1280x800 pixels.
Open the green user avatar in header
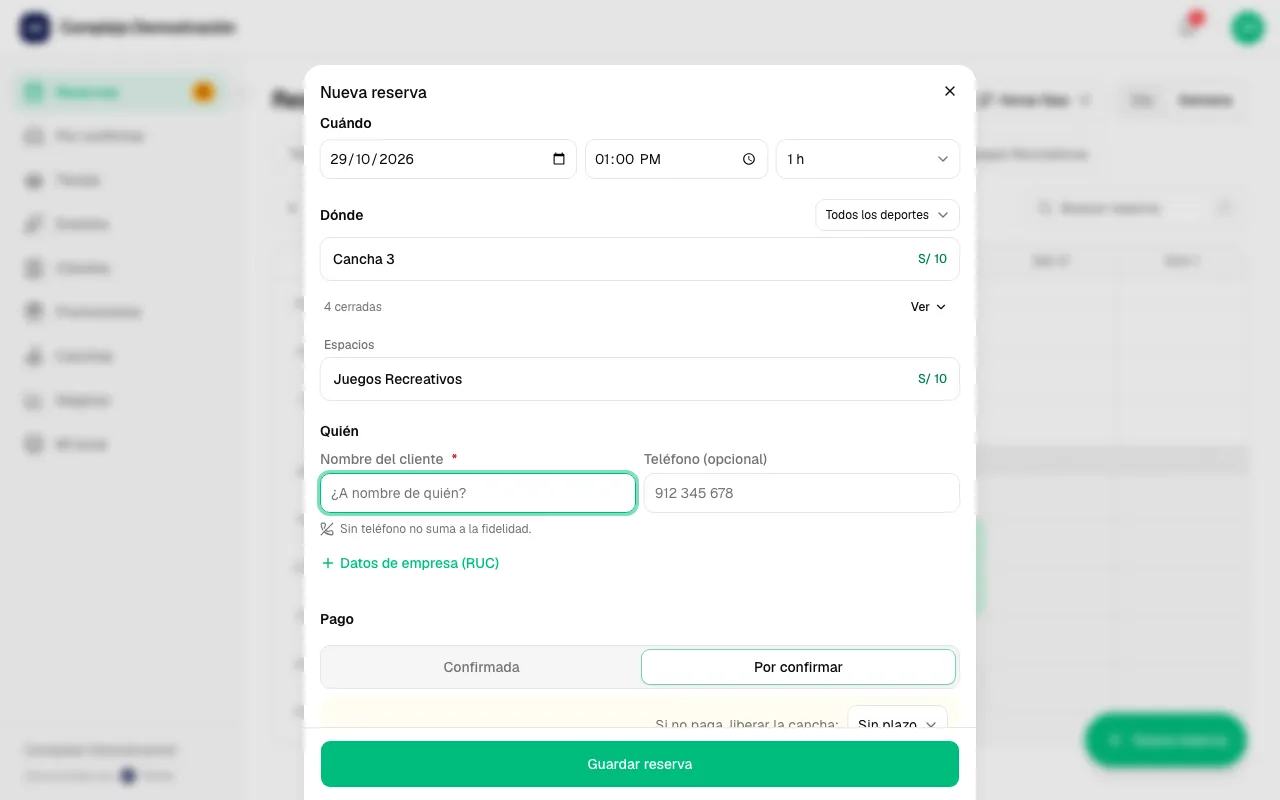[1248, 27]
